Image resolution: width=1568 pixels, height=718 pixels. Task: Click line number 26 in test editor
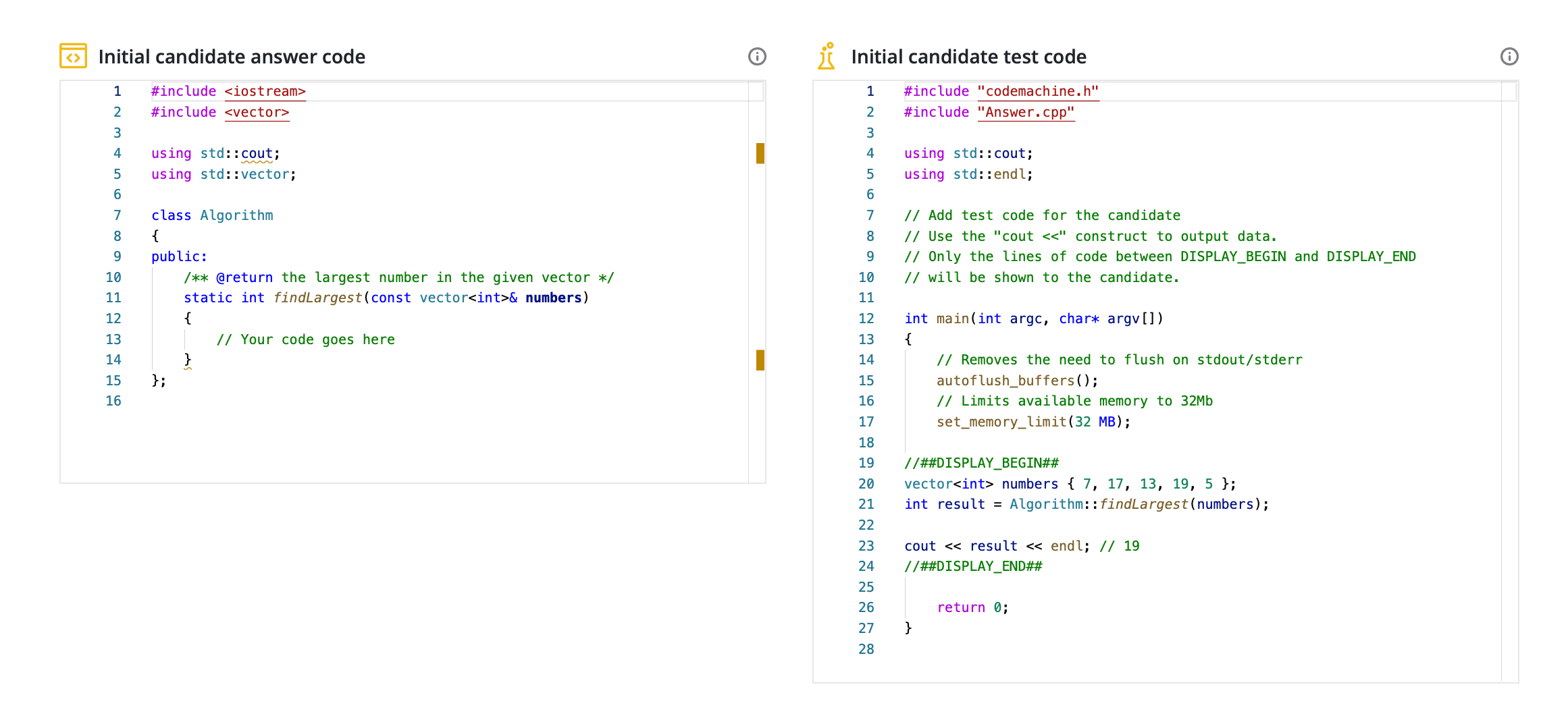(866, 607)
